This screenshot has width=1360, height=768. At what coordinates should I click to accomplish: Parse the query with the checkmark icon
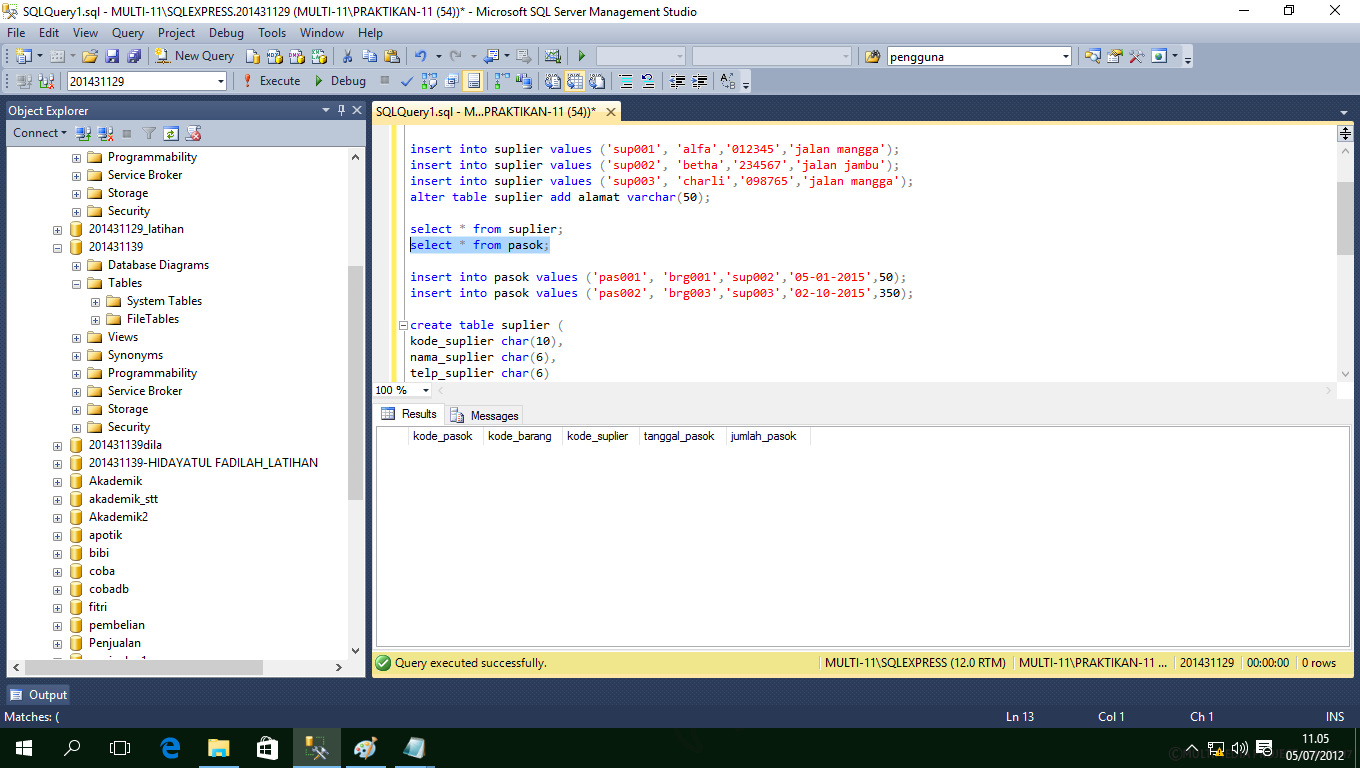(406, 81)
